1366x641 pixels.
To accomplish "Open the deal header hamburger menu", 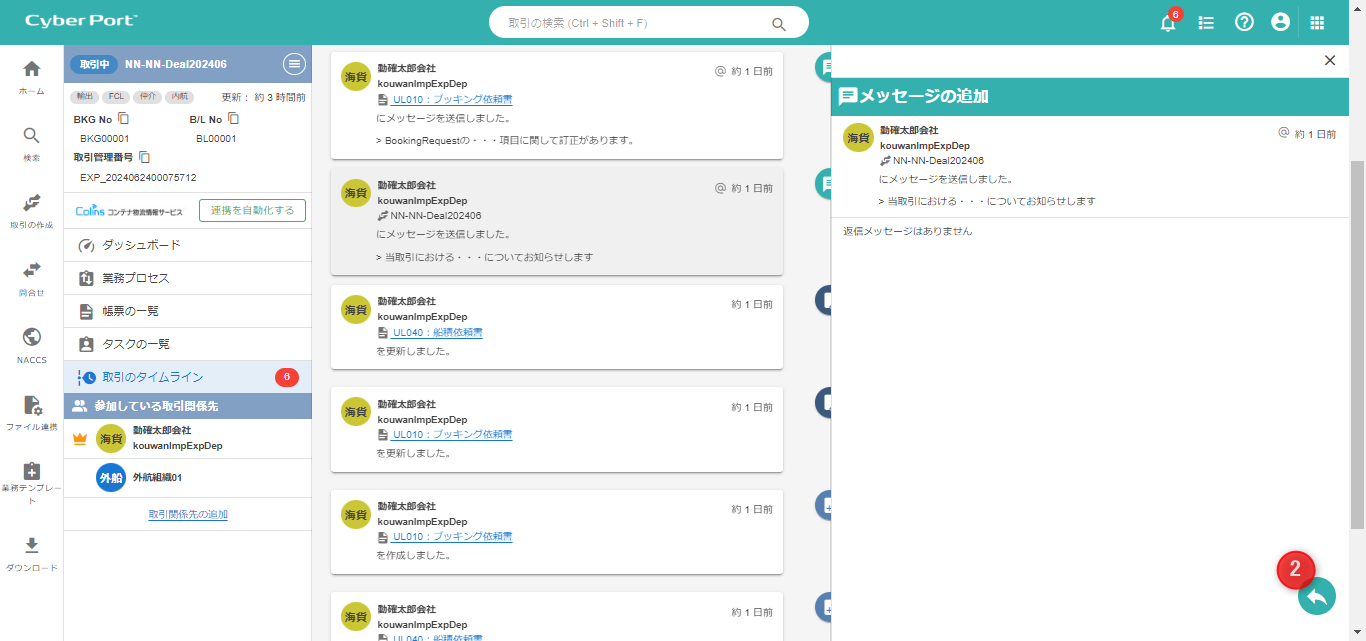I will pyautogui.click(x=294, y=64).
